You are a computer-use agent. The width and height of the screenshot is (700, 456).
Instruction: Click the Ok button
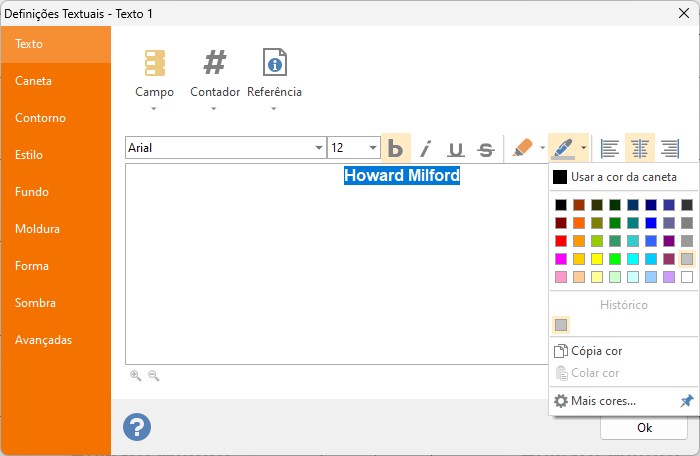(x=644, y=427)
